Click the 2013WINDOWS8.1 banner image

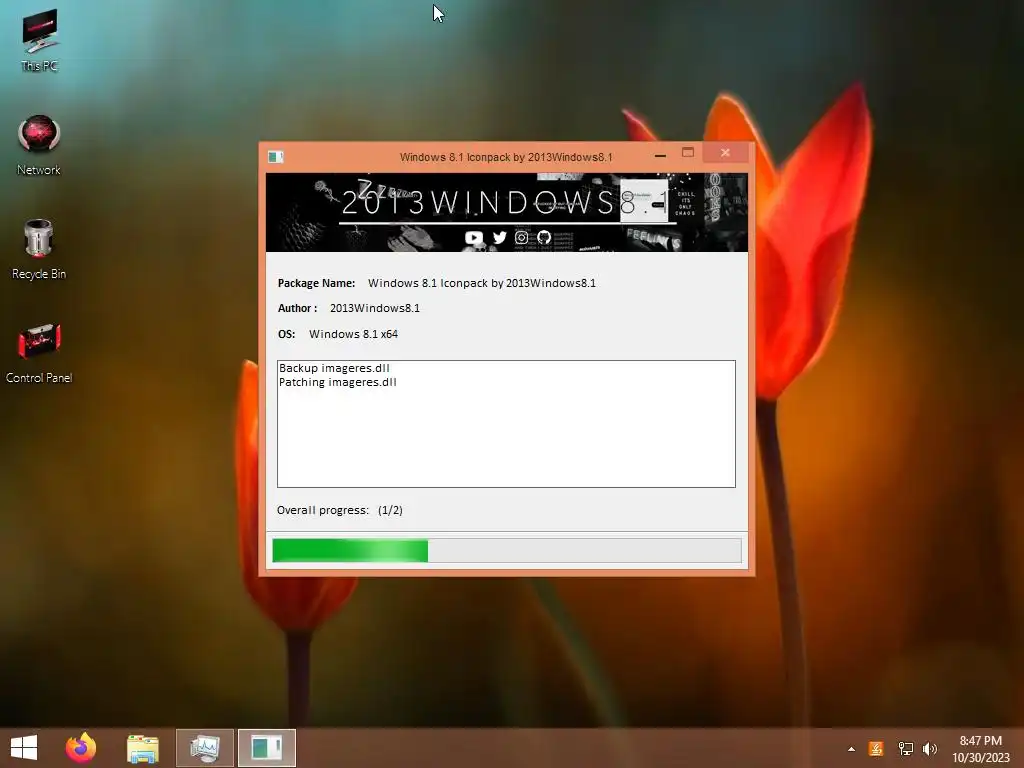507,212
